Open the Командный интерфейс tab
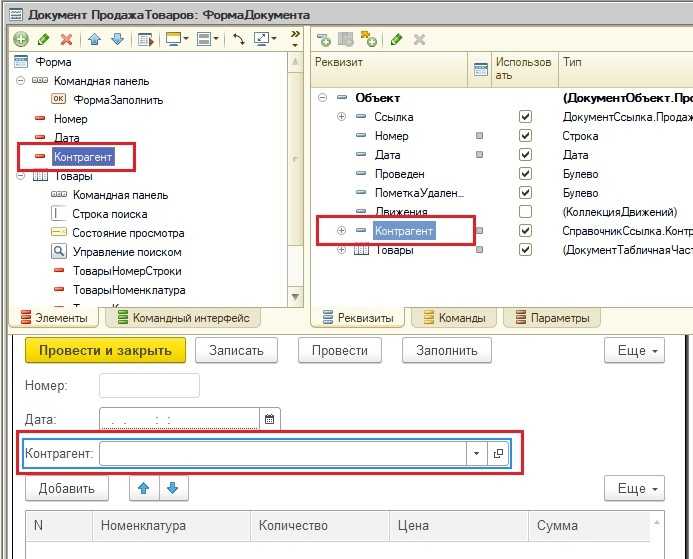This screenshot has height=559, width=693. tap(184, 318)
